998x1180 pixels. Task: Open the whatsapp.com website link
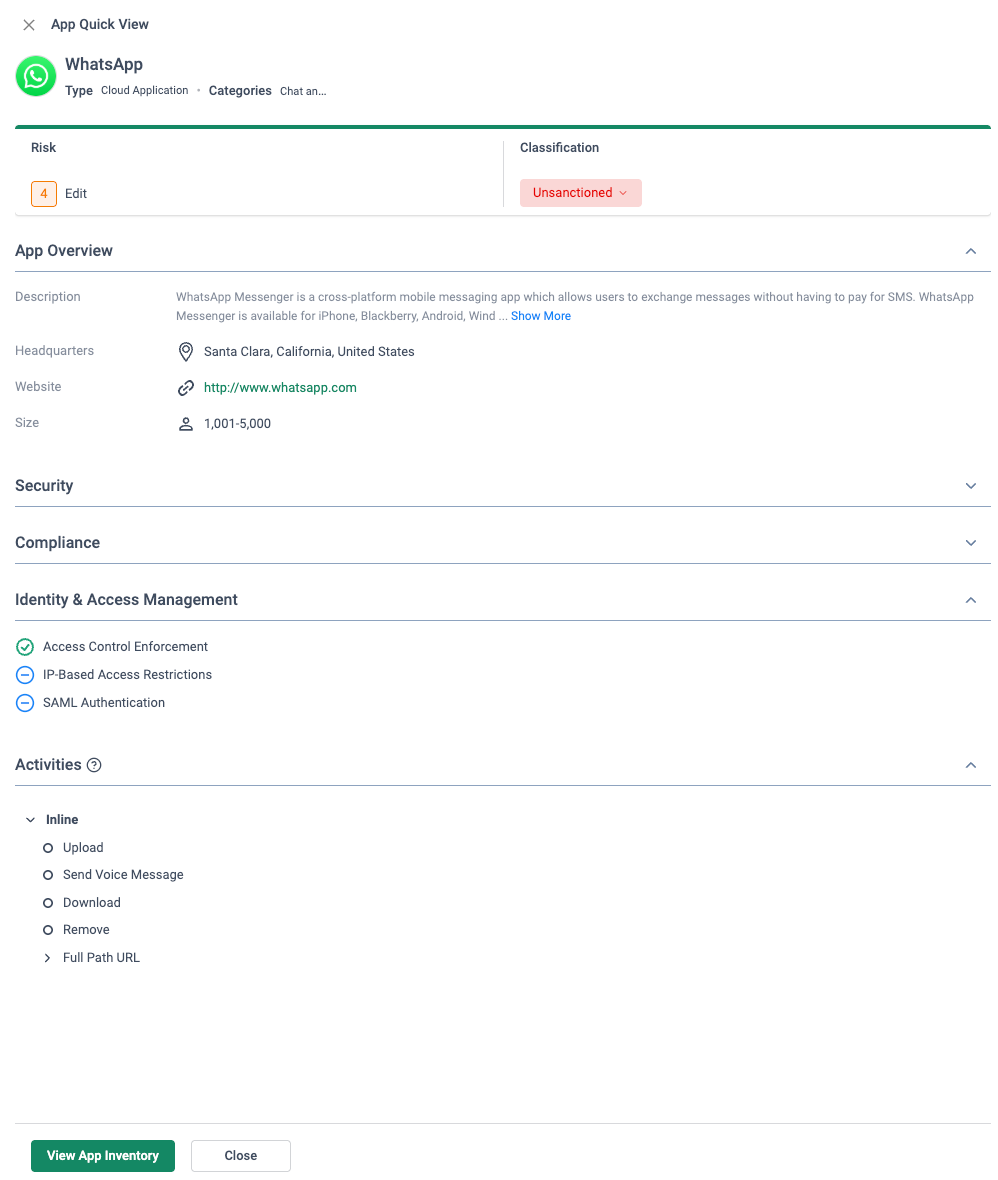(280, 388)
